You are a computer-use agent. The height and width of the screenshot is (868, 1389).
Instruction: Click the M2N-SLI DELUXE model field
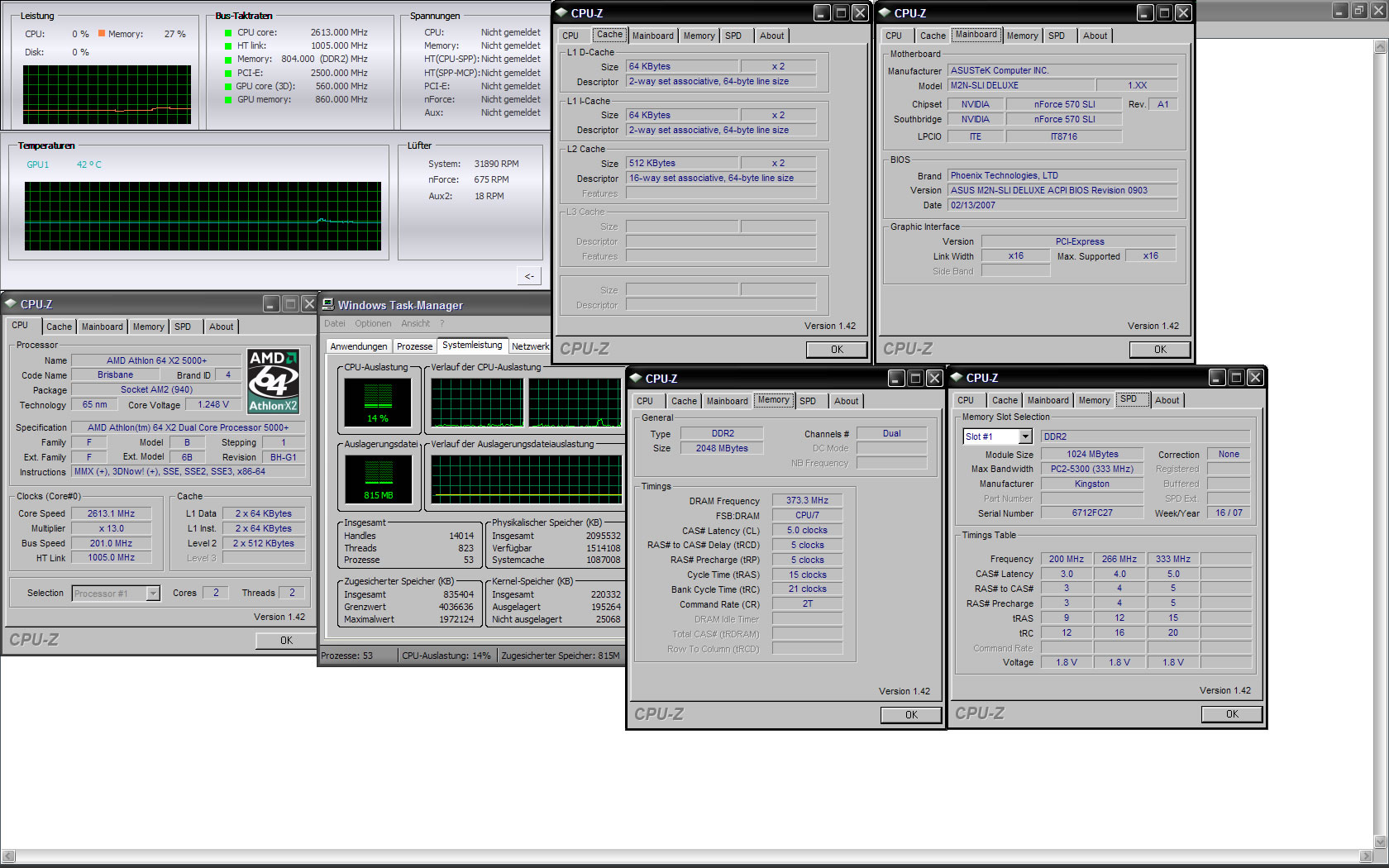pyautogui.click(x=1020, y=85)
